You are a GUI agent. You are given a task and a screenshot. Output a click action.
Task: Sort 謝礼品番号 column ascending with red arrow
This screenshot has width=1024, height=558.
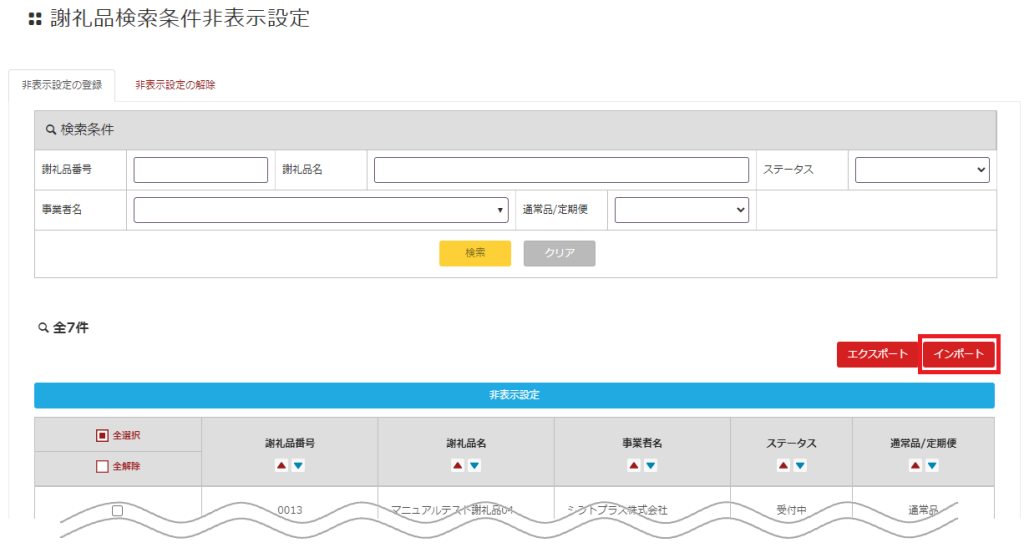(x=281, y=465)
